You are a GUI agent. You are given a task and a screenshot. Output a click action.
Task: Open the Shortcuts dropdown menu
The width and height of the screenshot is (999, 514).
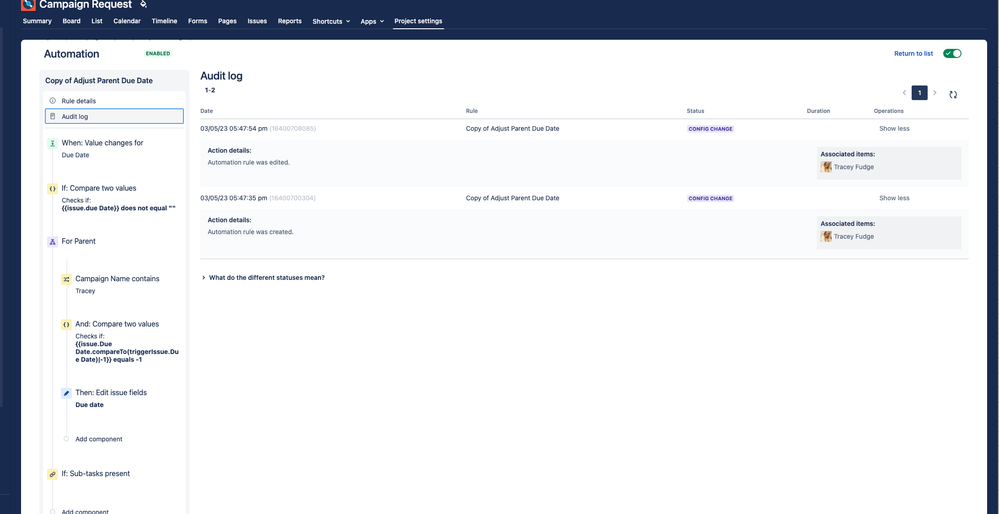click(331, 21)
